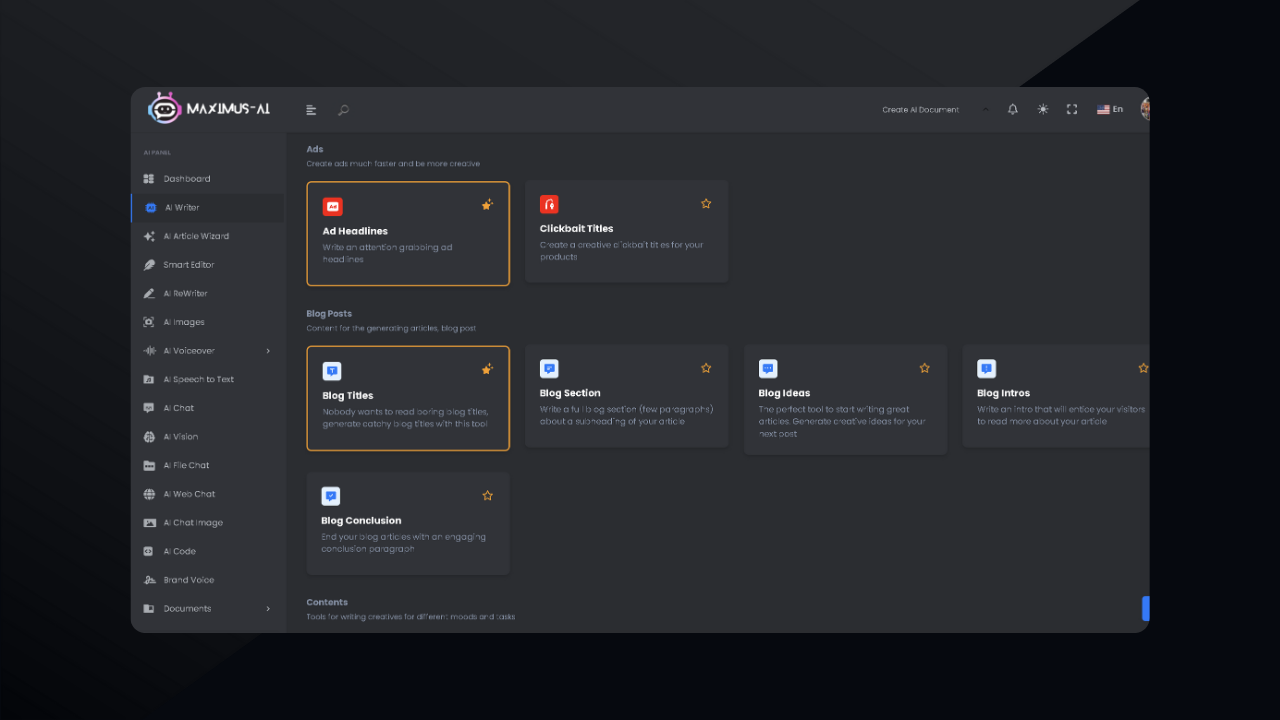Click the search magnifier icon in header
The height and width of the screenshot is (720, 1280).
[x=343, y=110]
